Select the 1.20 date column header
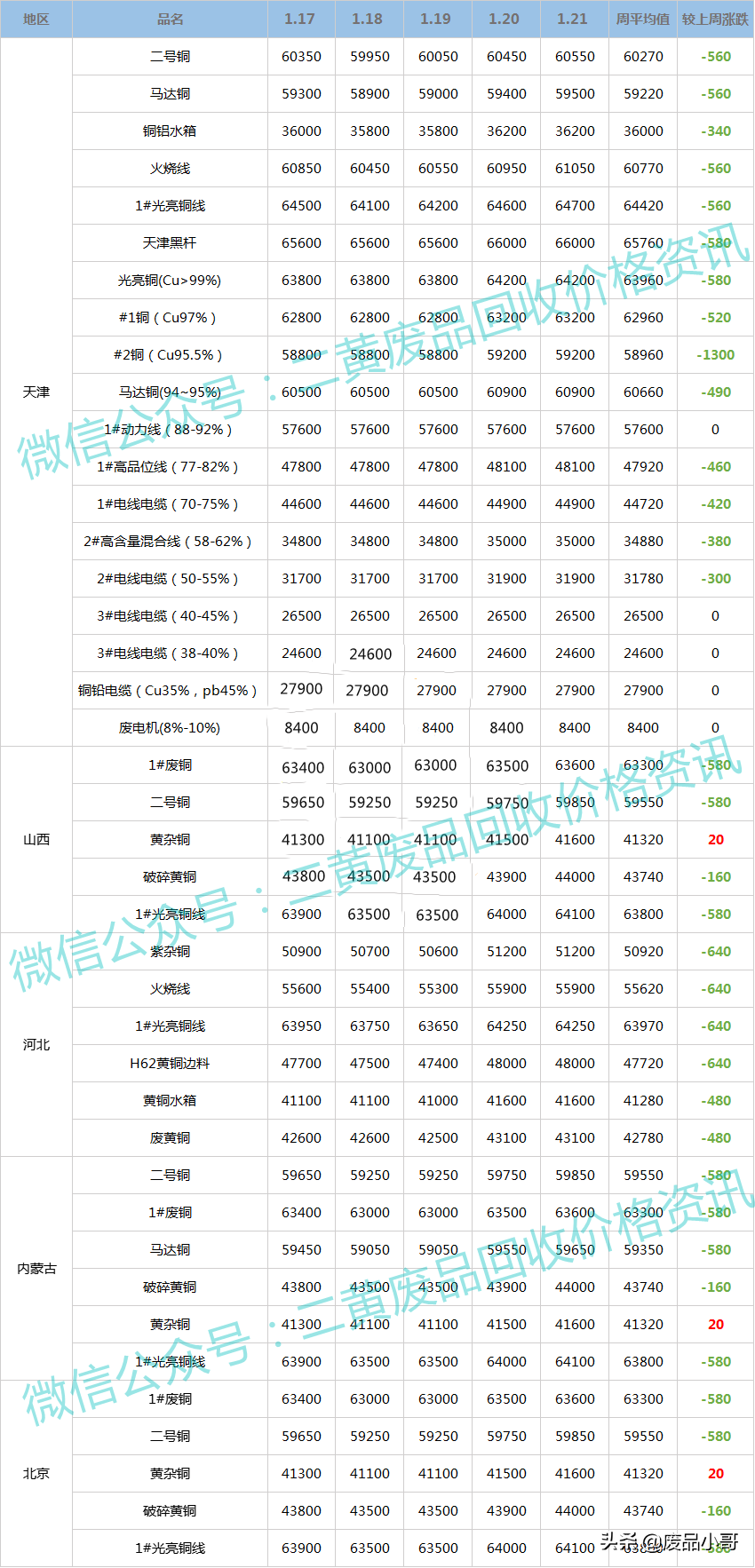The height and width of the screenshot is (1568, 755). (x=505, y=19)
